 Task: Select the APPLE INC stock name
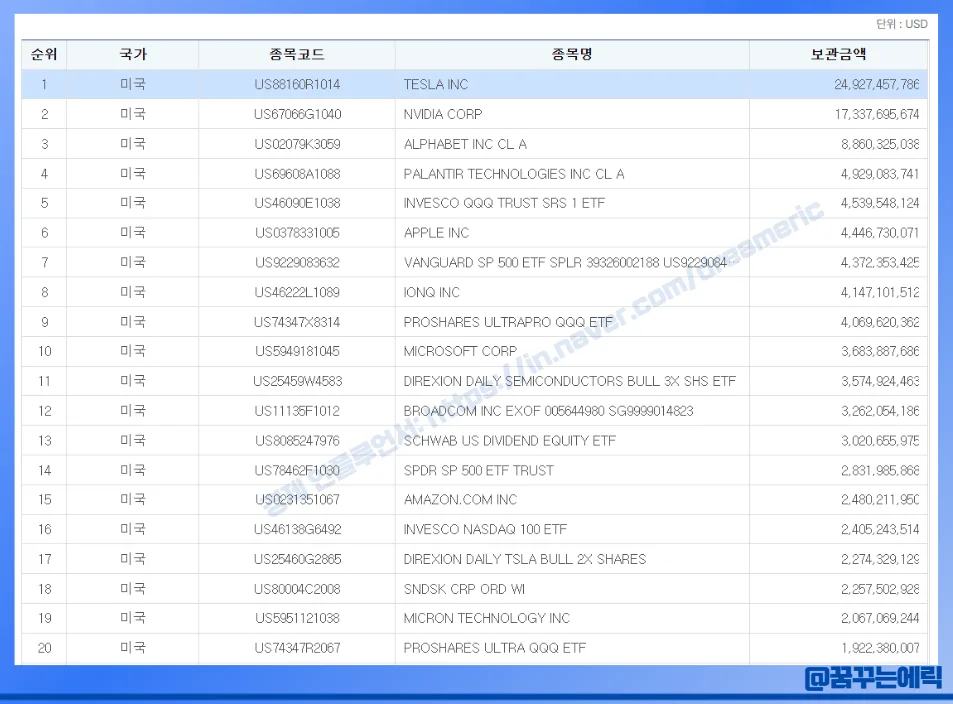[436, 233]
